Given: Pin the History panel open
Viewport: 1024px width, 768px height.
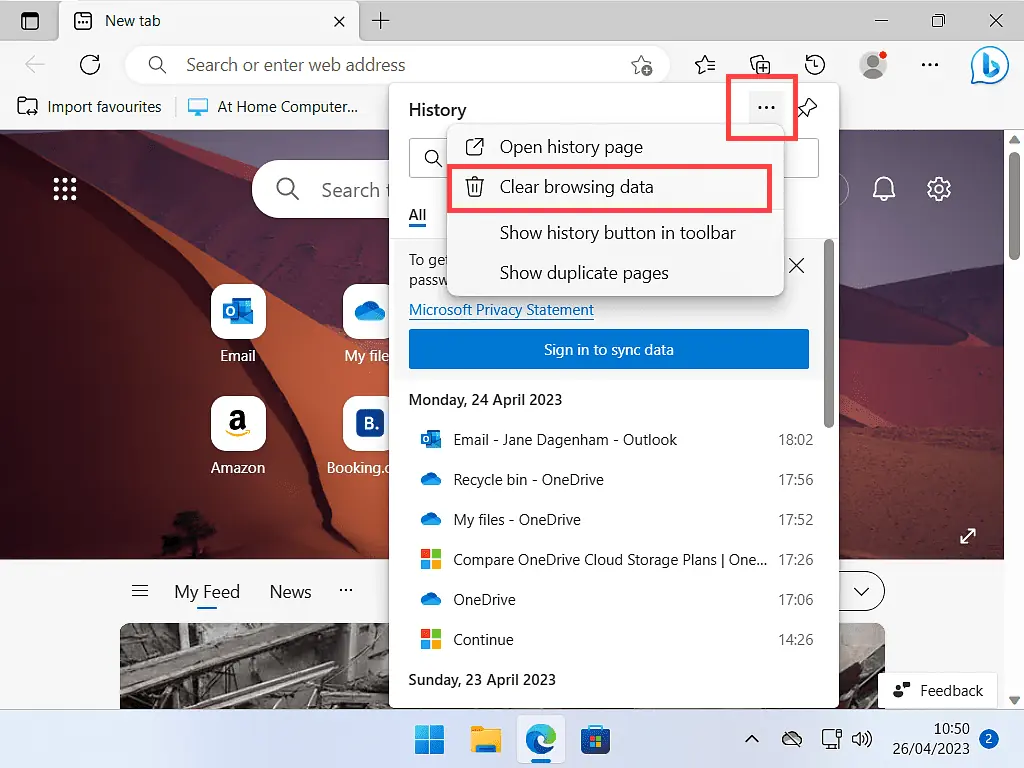Looking at the screenshot, I should pyautogui.click(x=807, y=109).
